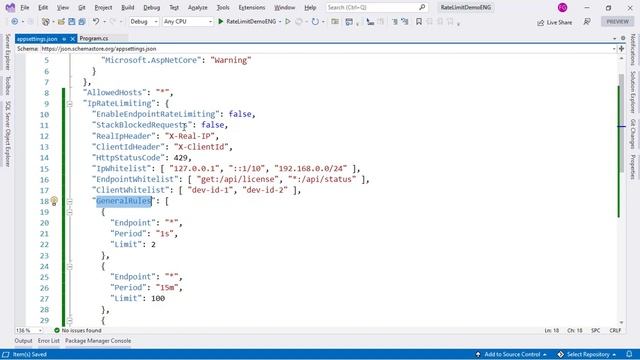The height and width of the screenshot is (360, 640).
Task: Toggle the bookmark icon in toolbar
Action: pyautogui.click(x=419, y=22)
